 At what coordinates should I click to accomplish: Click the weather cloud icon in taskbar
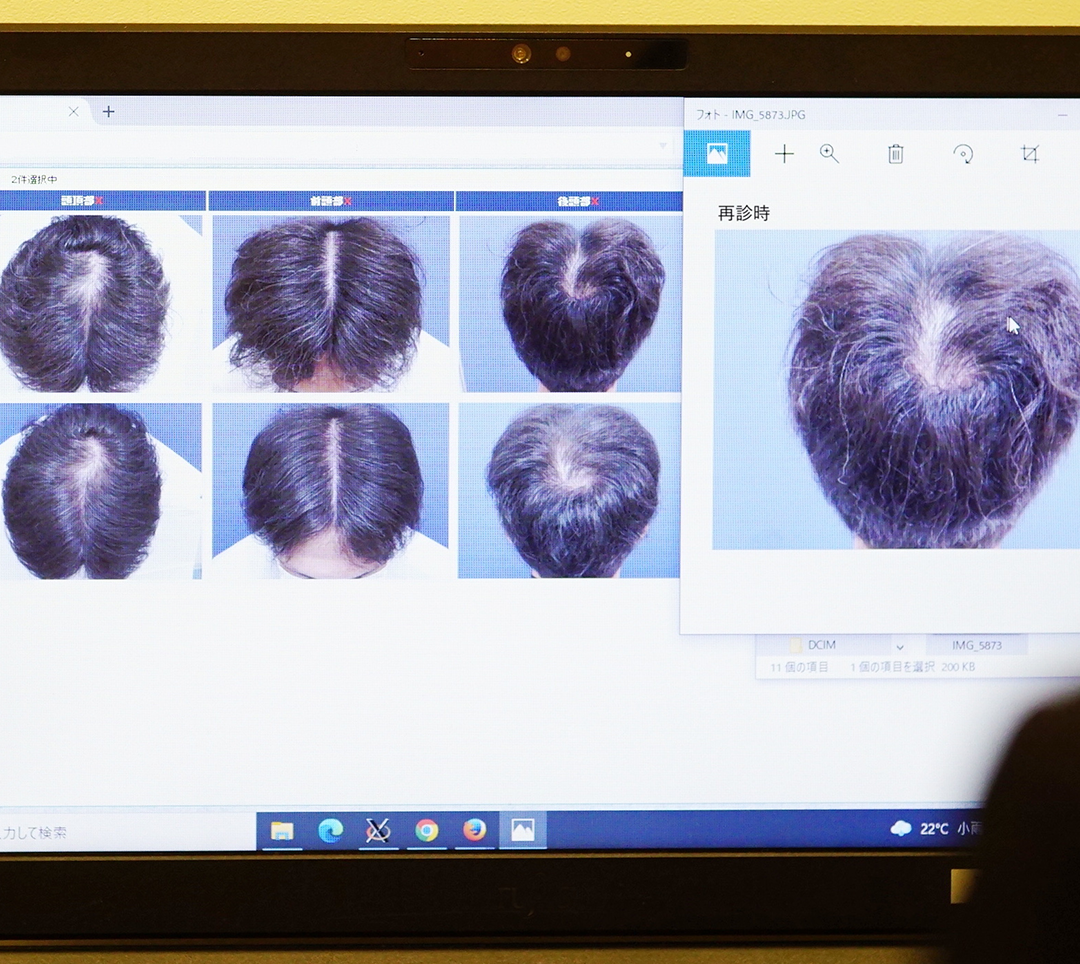click(901, 828)
